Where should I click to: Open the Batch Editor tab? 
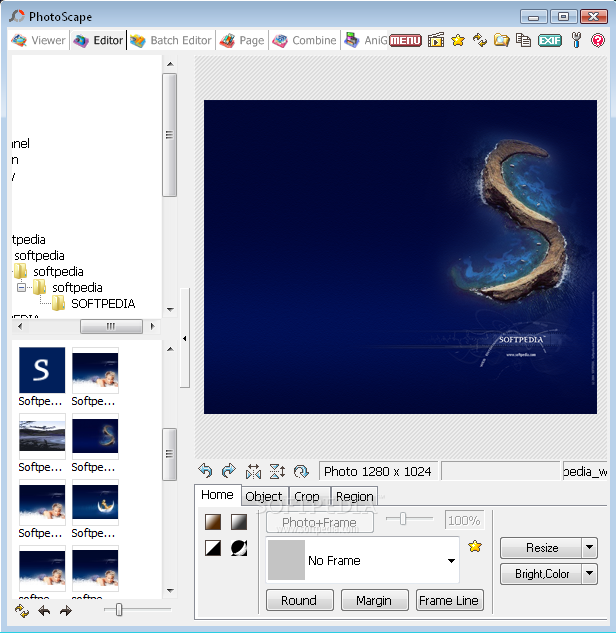pyautogui.click(x=171, y=40)
